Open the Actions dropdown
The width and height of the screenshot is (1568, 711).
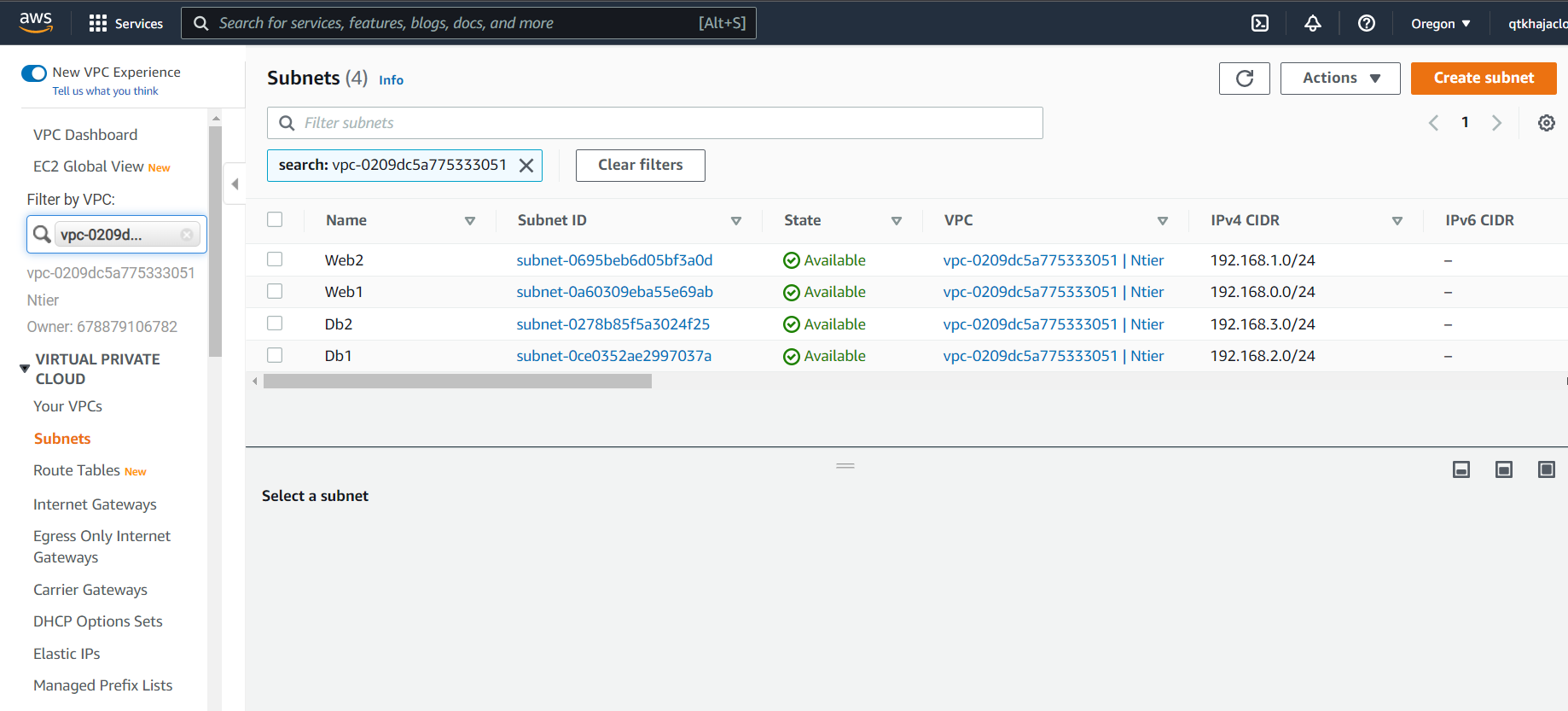1340,79
